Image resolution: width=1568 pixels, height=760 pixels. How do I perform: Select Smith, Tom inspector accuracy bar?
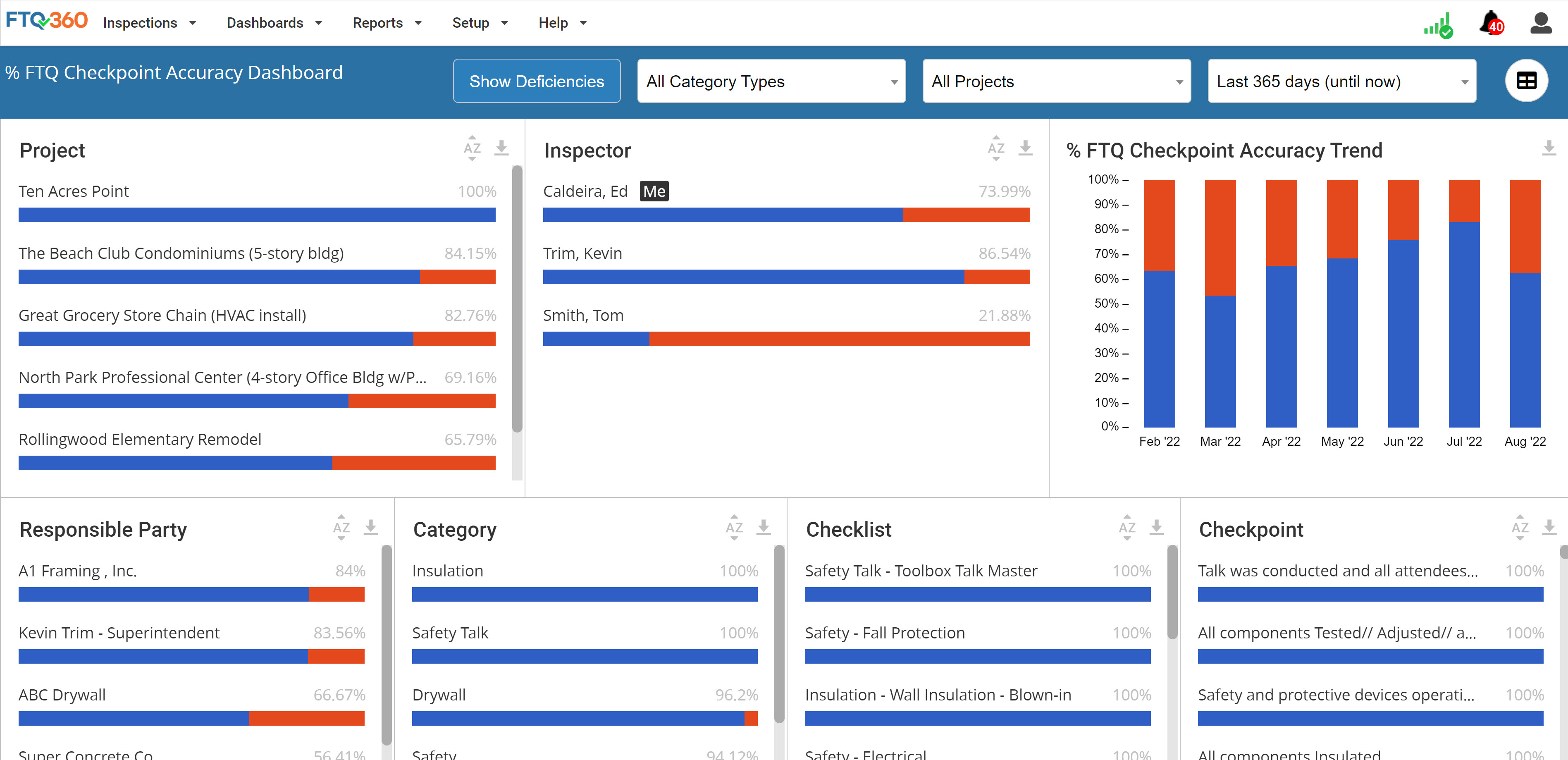click(786, 339)
